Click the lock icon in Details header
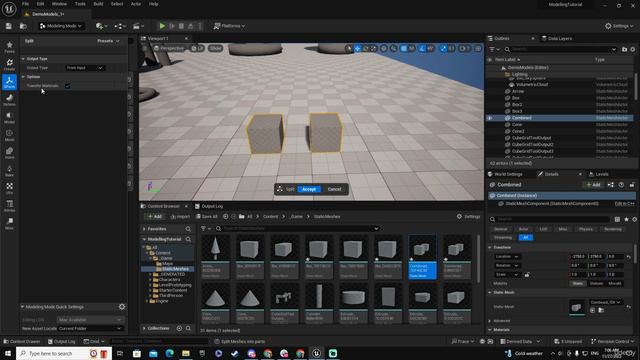The width and height of the screenshot is (640, 360). (632, 184)
